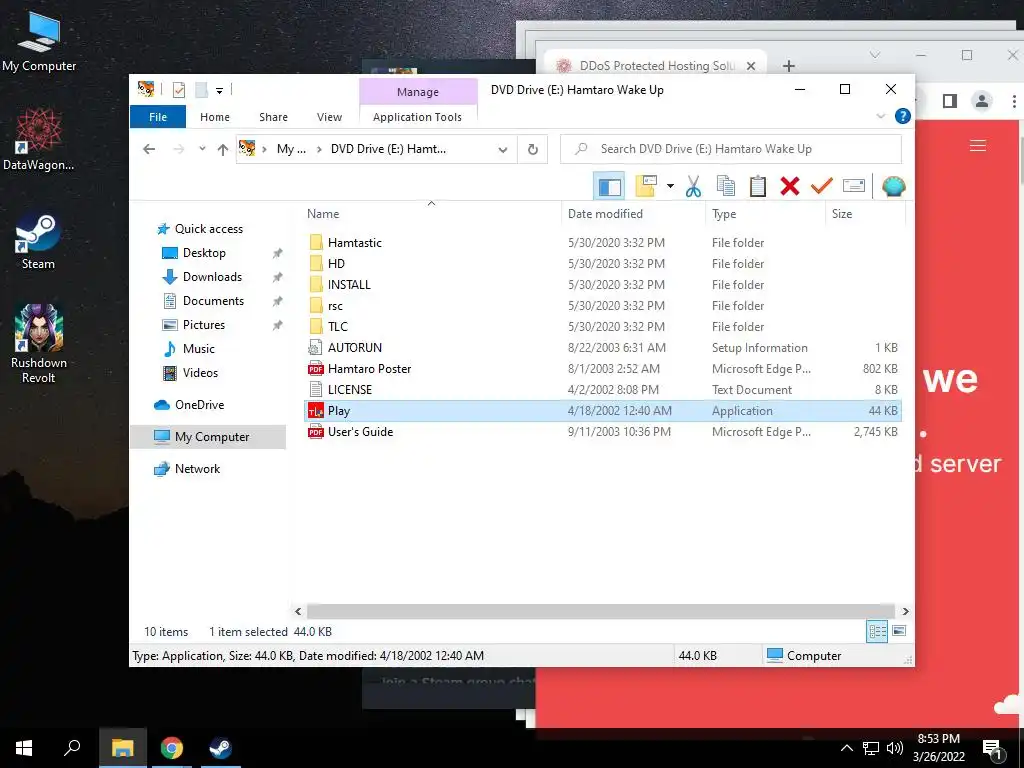Open a new tab in the Chrome window
The image size is (1024, 768).
coord(789,66)
